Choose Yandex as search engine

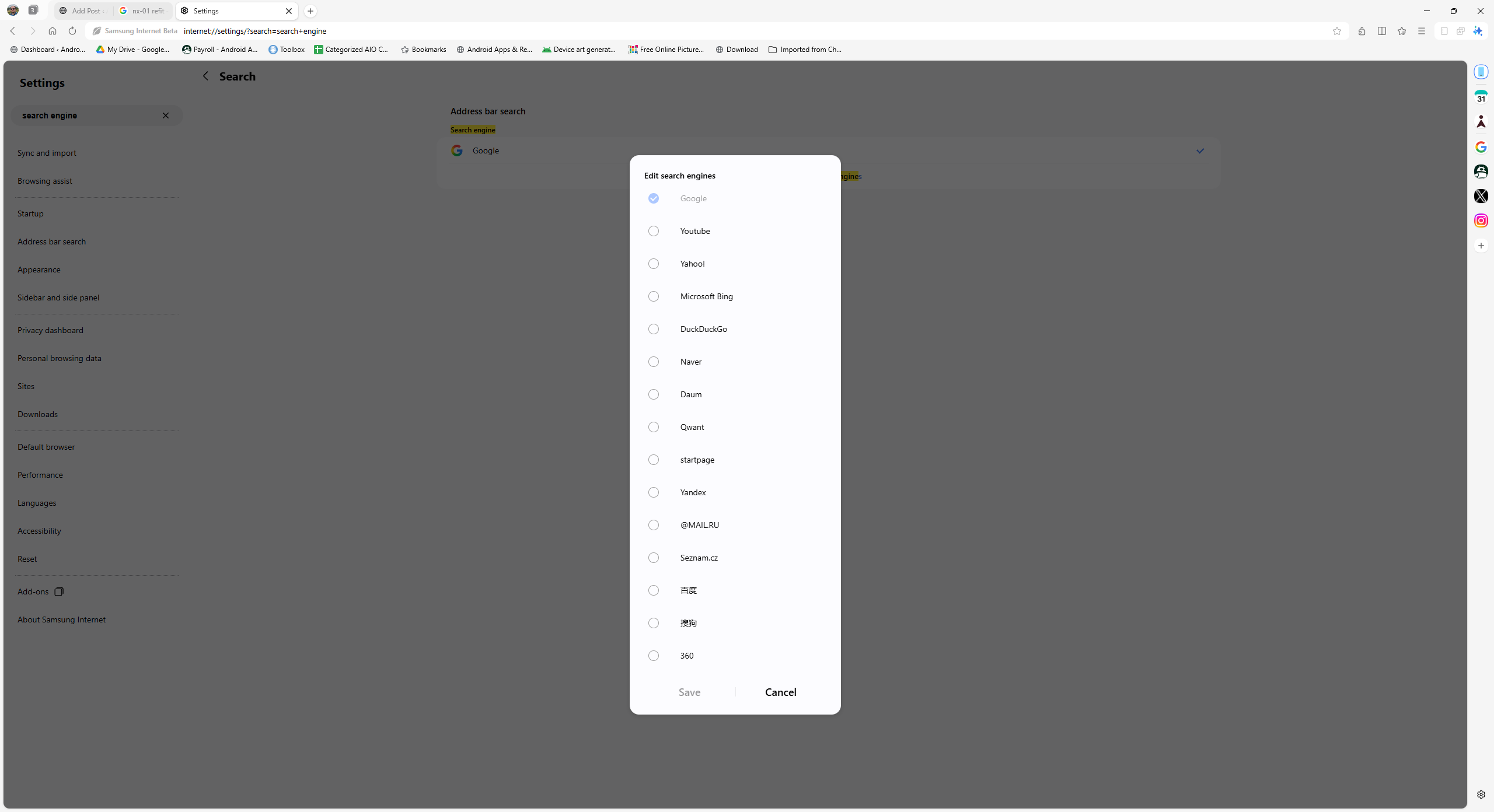[x=654, y=492]
